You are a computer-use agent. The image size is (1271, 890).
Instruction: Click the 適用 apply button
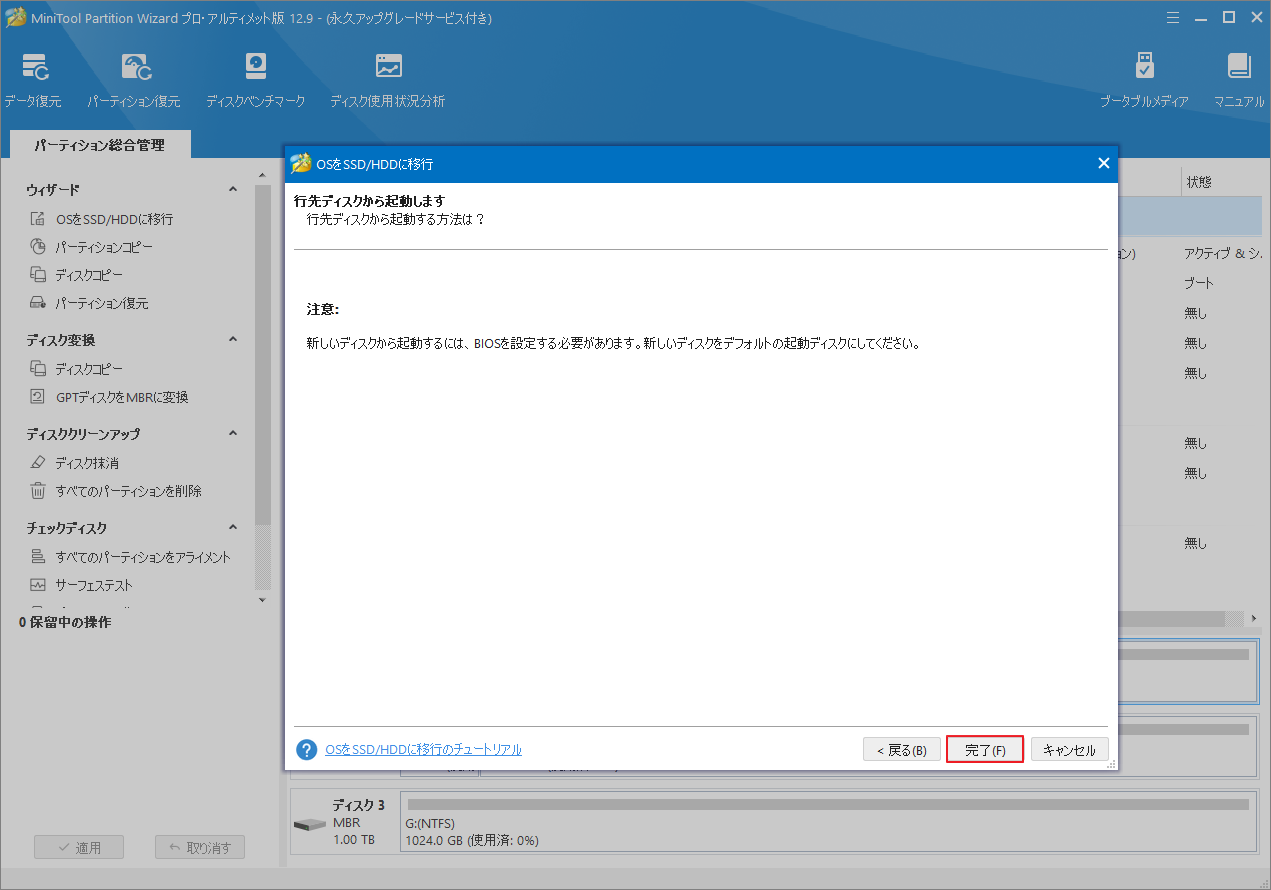click(79, 847)
